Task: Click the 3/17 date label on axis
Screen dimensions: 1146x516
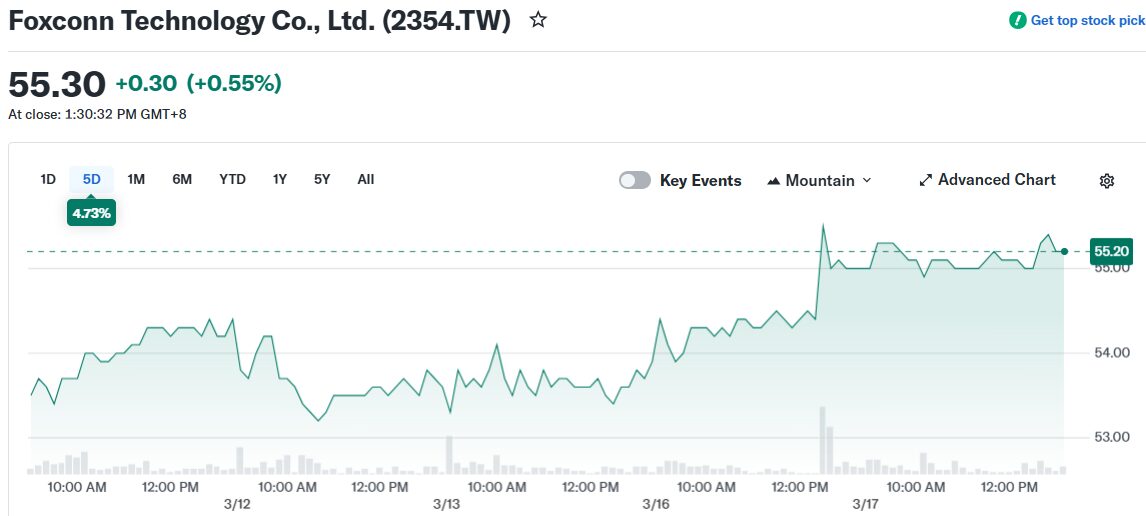Action: point(866,504)
